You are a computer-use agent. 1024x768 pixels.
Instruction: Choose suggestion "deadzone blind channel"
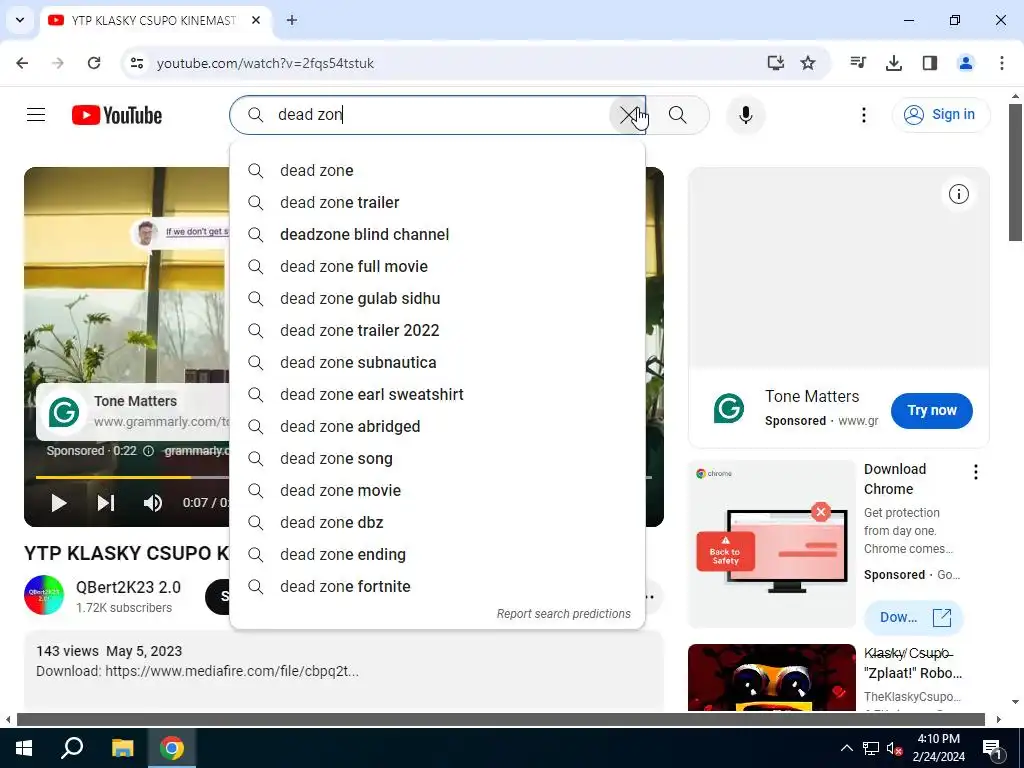point(438,234)
